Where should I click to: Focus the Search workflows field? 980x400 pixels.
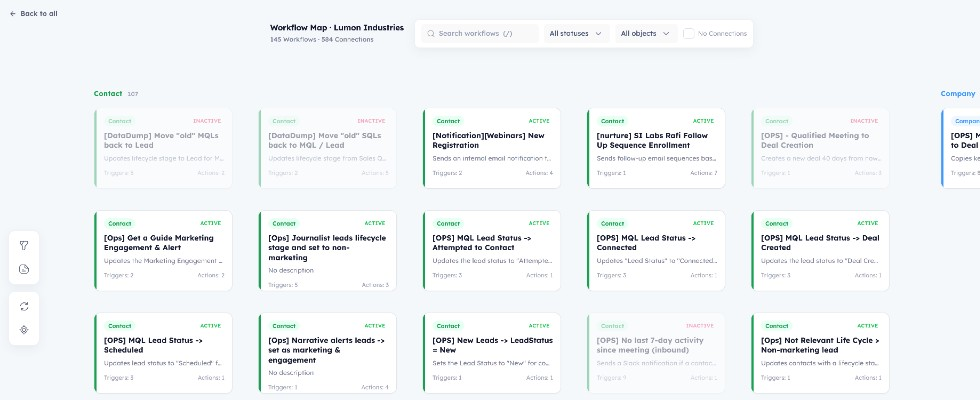click(x=479, y=34)
